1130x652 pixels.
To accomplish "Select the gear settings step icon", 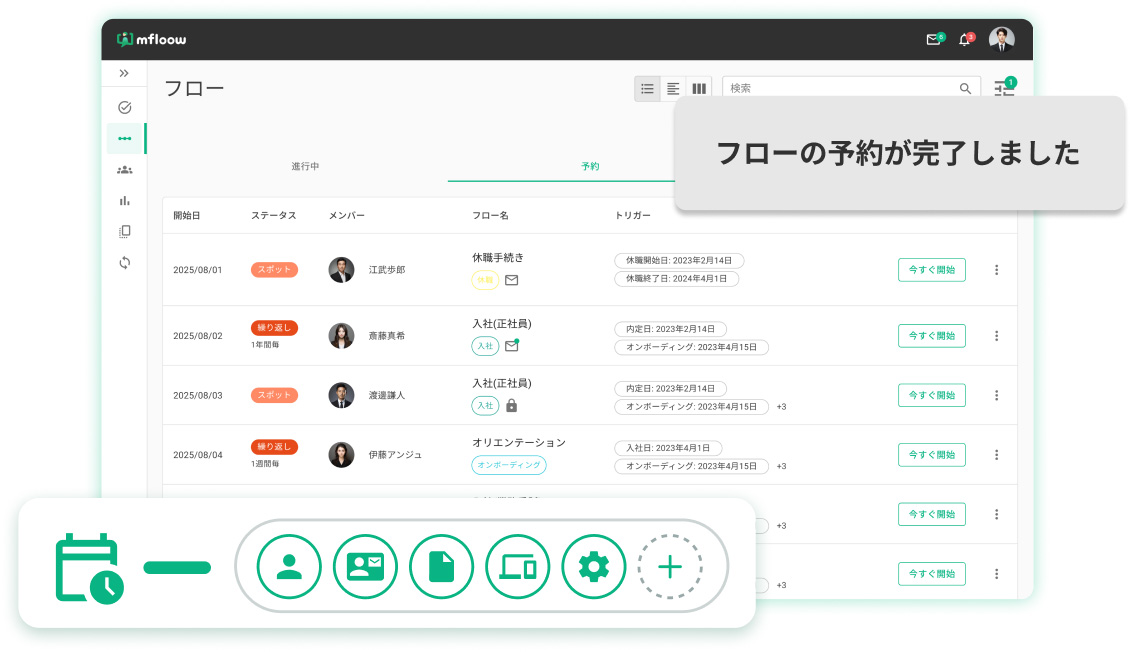I will click(x=594, y=566).
